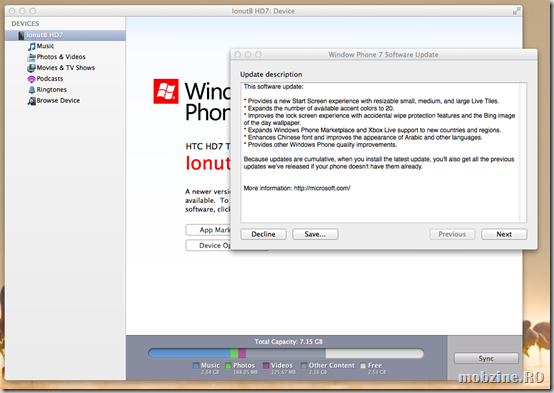The width and height of the screenshot is (554, 393).
Task: Click the Window Phone 7 Software Update title
Action: (383, 55)
